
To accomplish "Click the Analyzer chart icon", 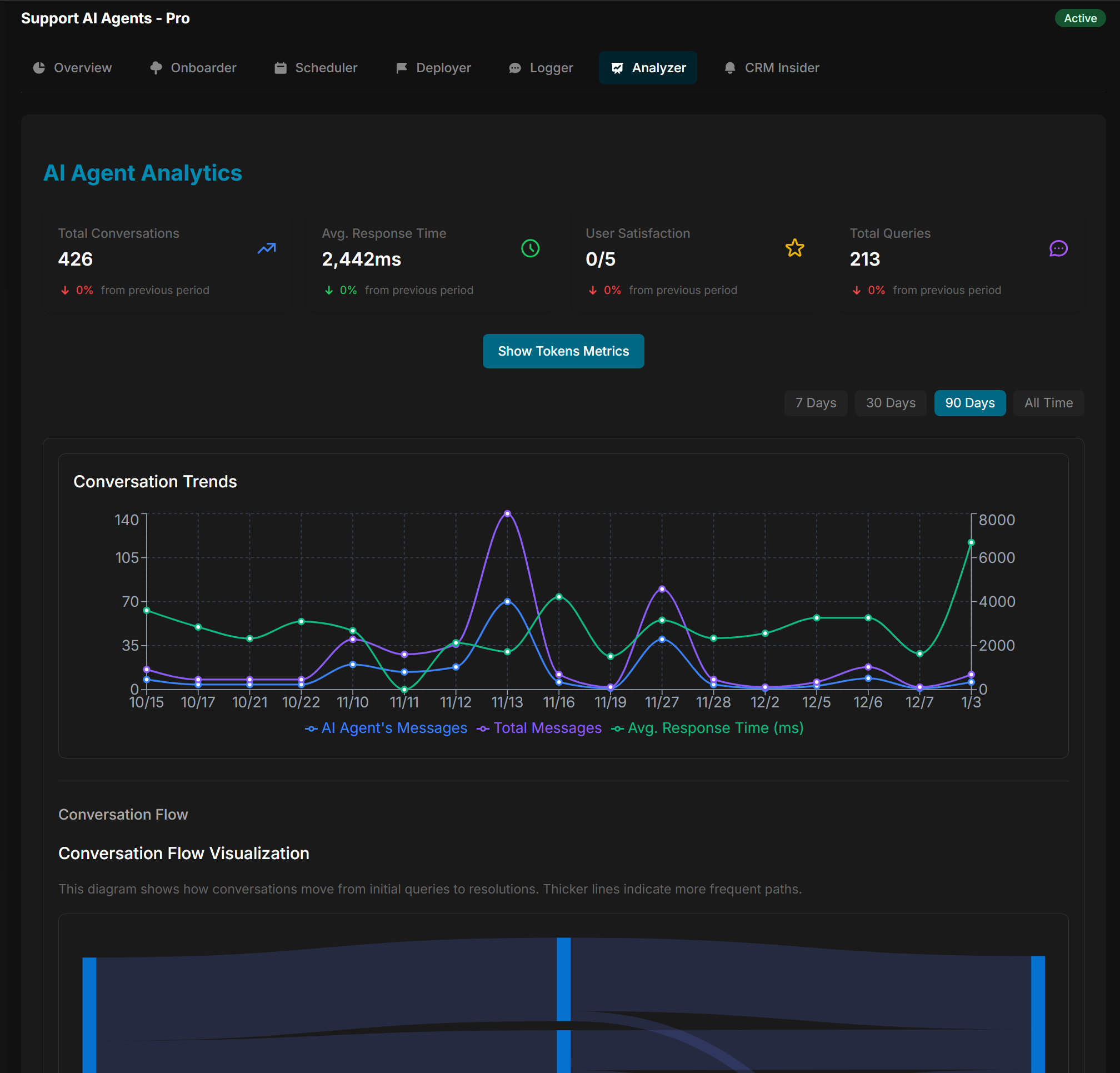I will 617,67.
